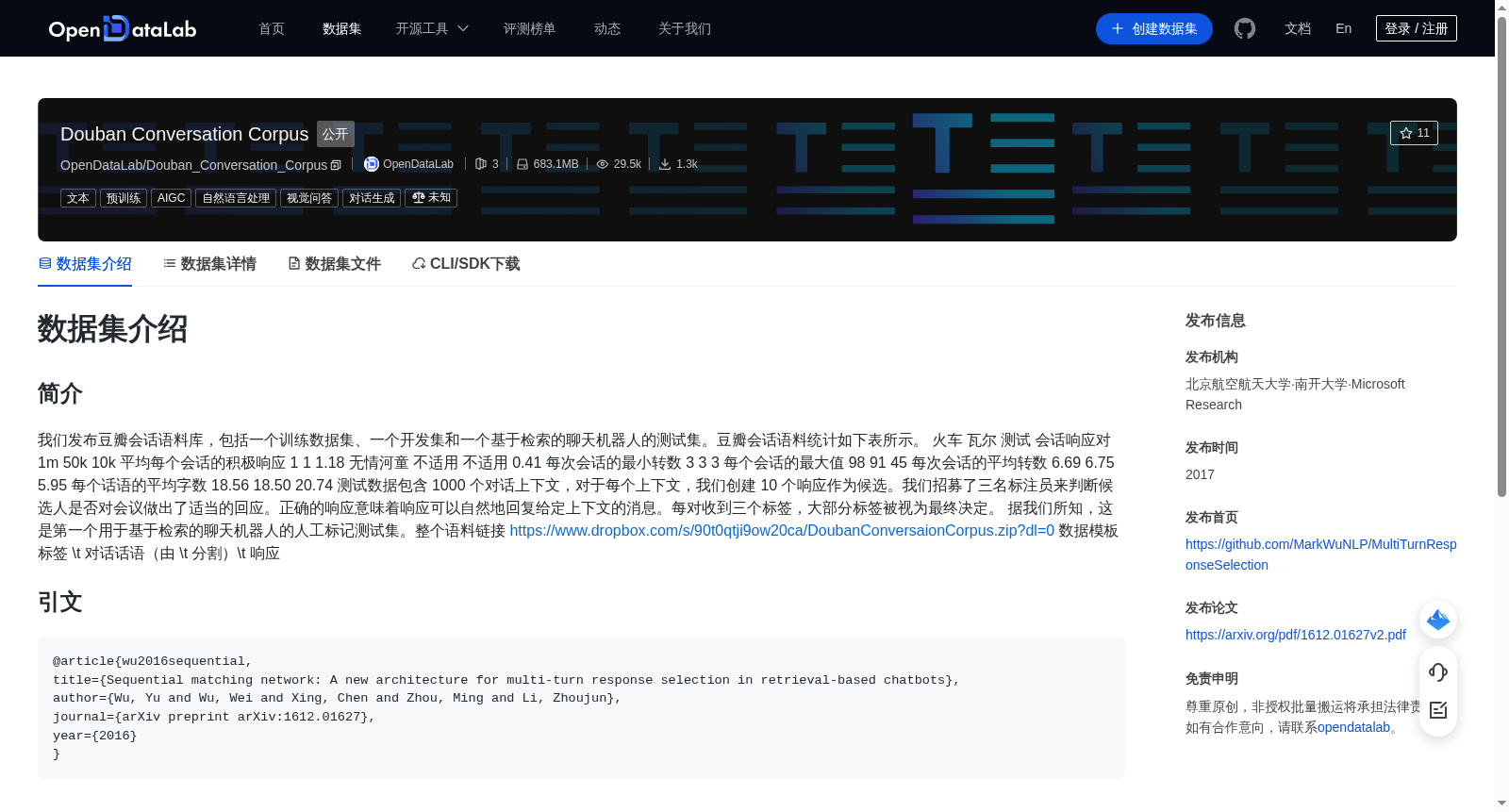Open the CLI/SDK下载 tab
This screenshot has height=812, width=1509.
pyautogui.click(x=466, y=264)
